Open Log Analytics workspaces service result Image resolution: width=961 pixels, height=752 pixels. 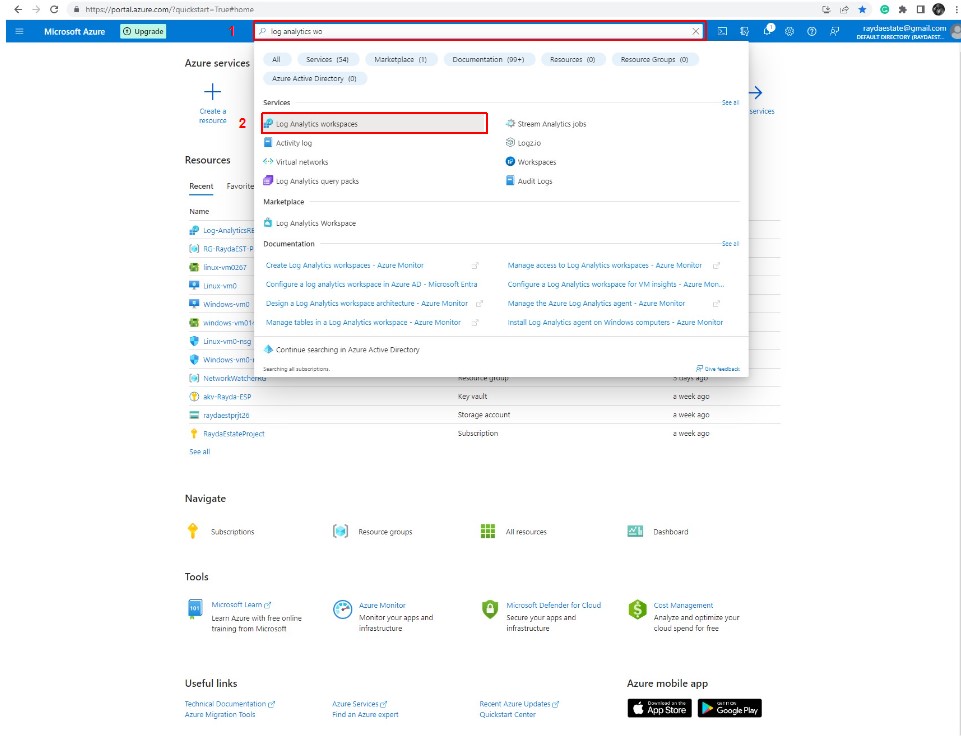tap(374, 123)
